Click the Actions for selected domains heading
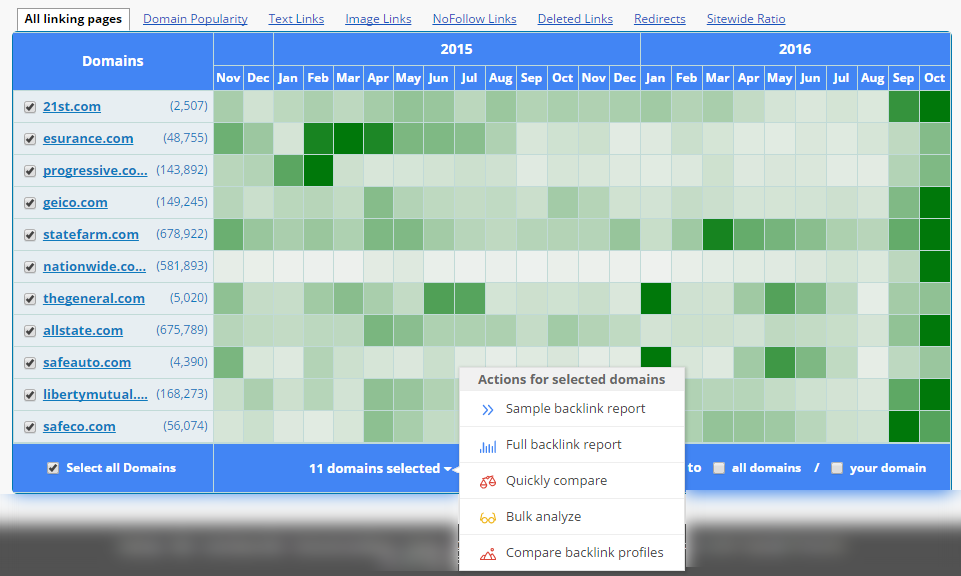Image resolution: width=961 pixels, height=576 pixels. point(571,379)
